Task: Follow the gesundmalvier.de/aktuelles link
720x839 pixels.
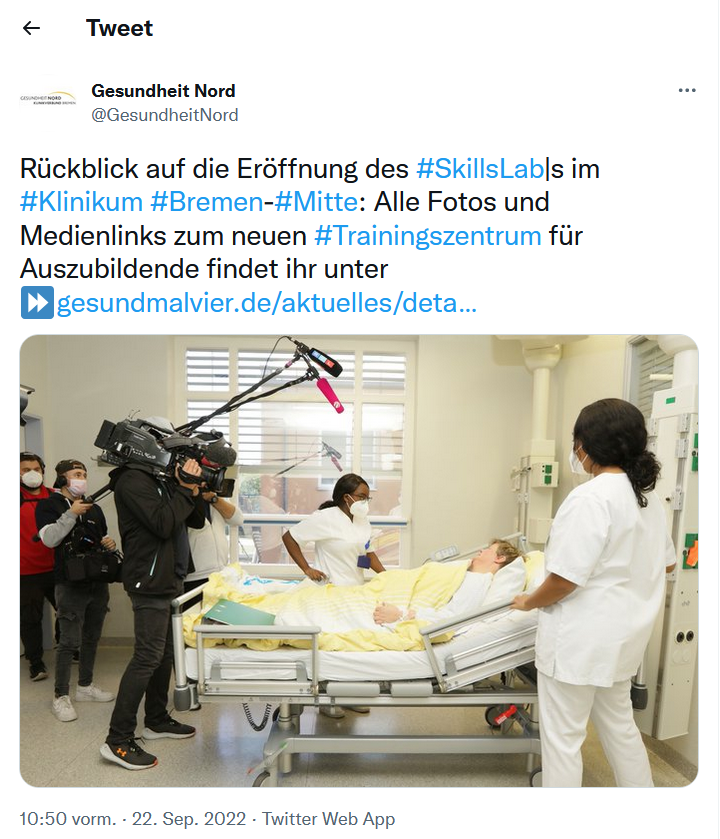Action: click(x=266, y=303)
